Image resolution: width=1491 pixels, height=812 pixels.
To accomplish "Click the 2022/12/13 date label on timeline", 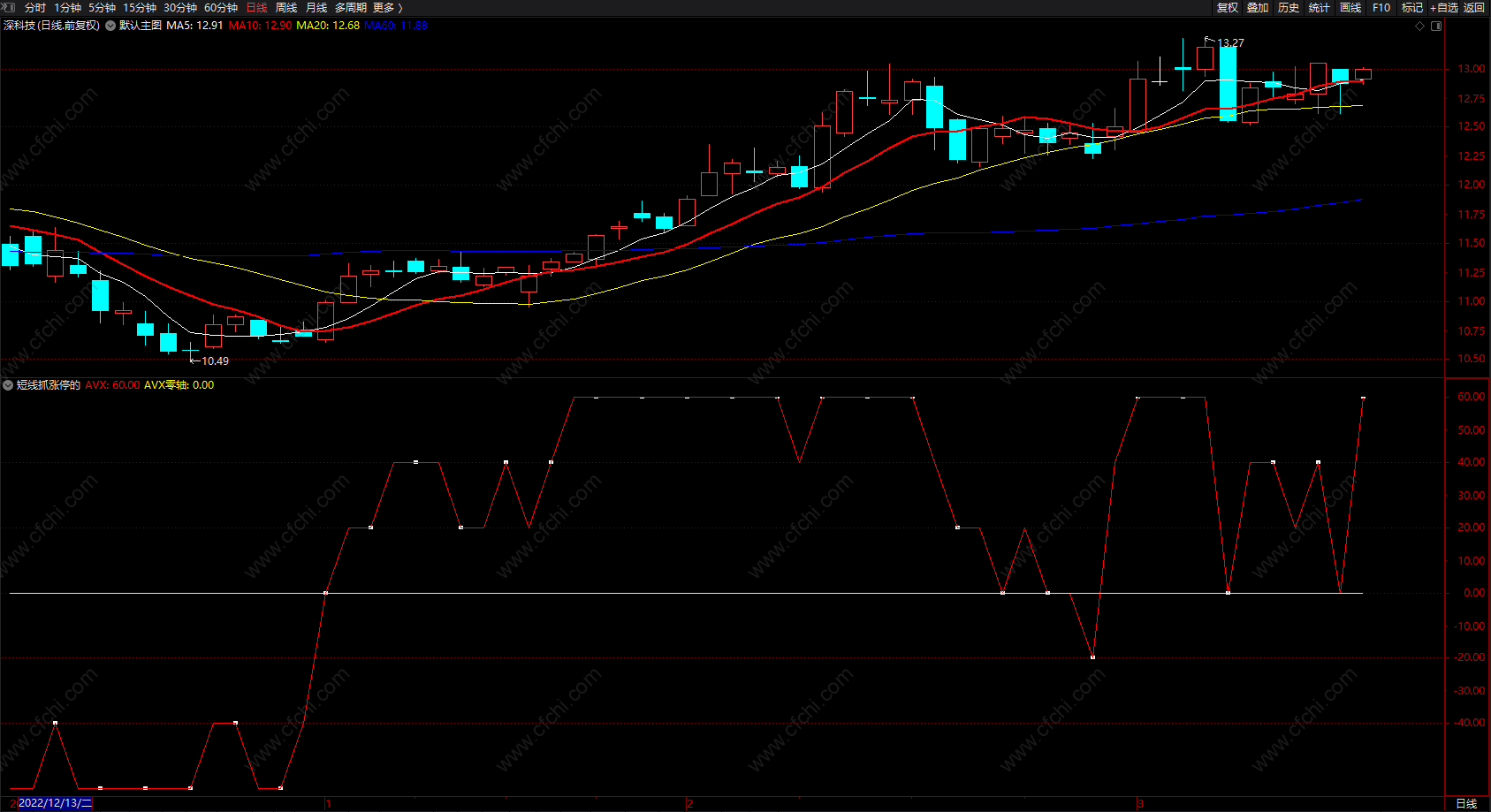I will (x=55, y=803).
